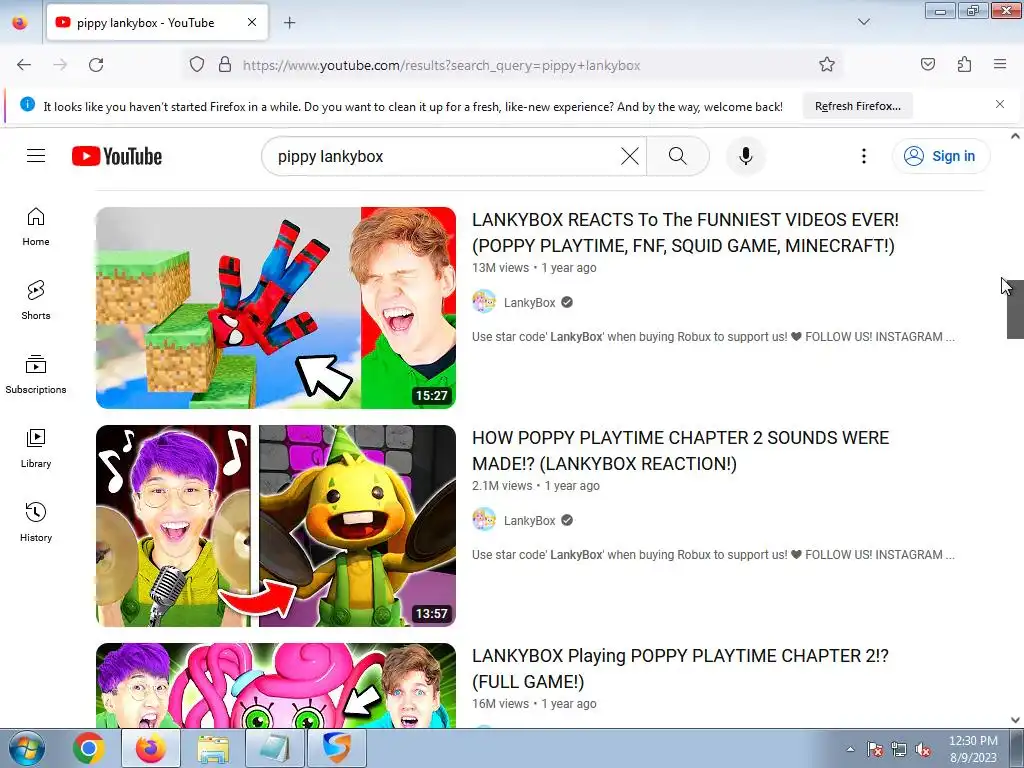Screen dimensions: 1024x768
Task: Open the Firefox application menu
Action: pos(1000,64)
